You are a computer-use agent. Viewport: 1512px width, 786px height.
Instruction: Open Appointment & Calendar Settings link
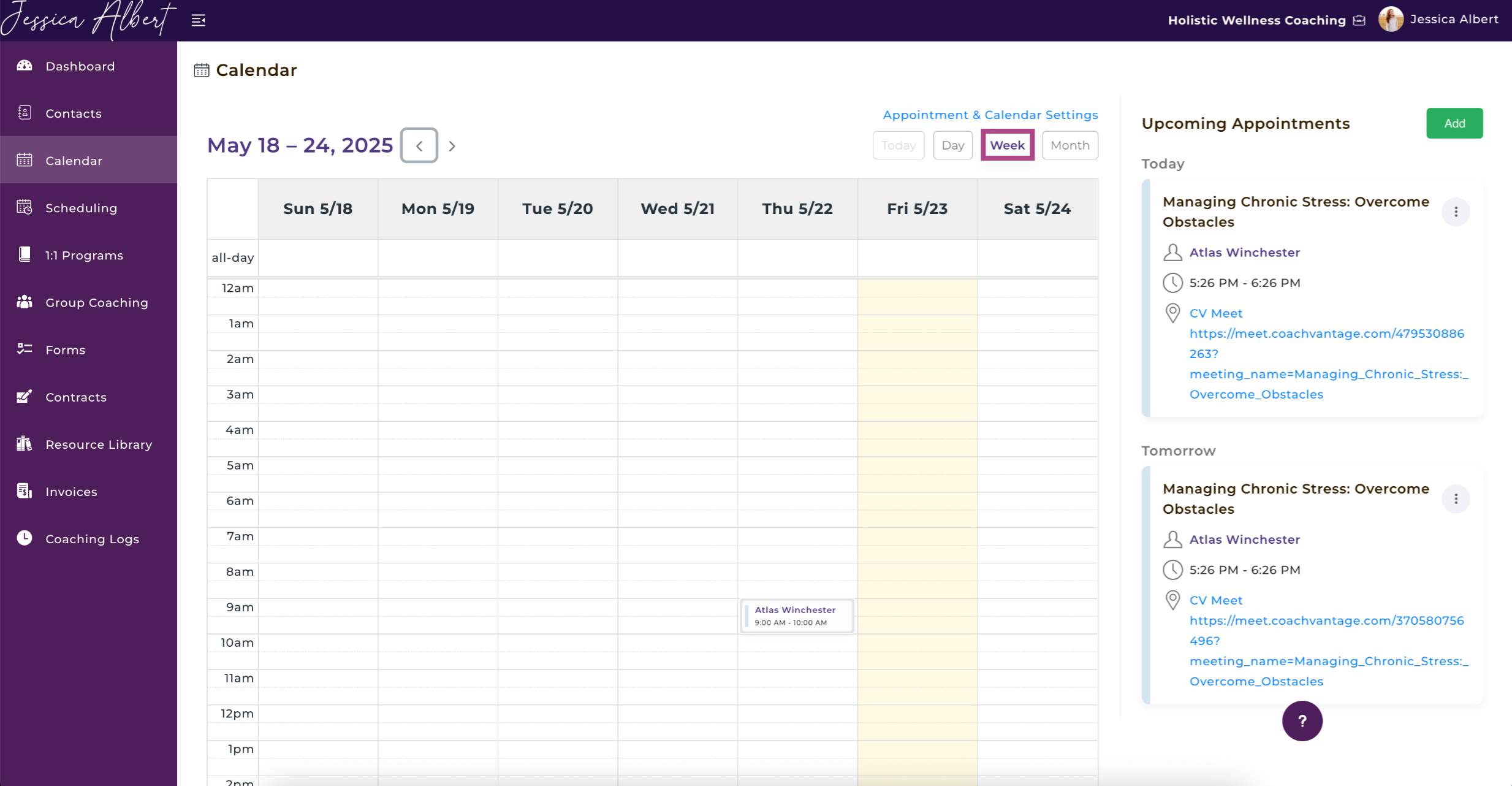click(x=990, y=115)
